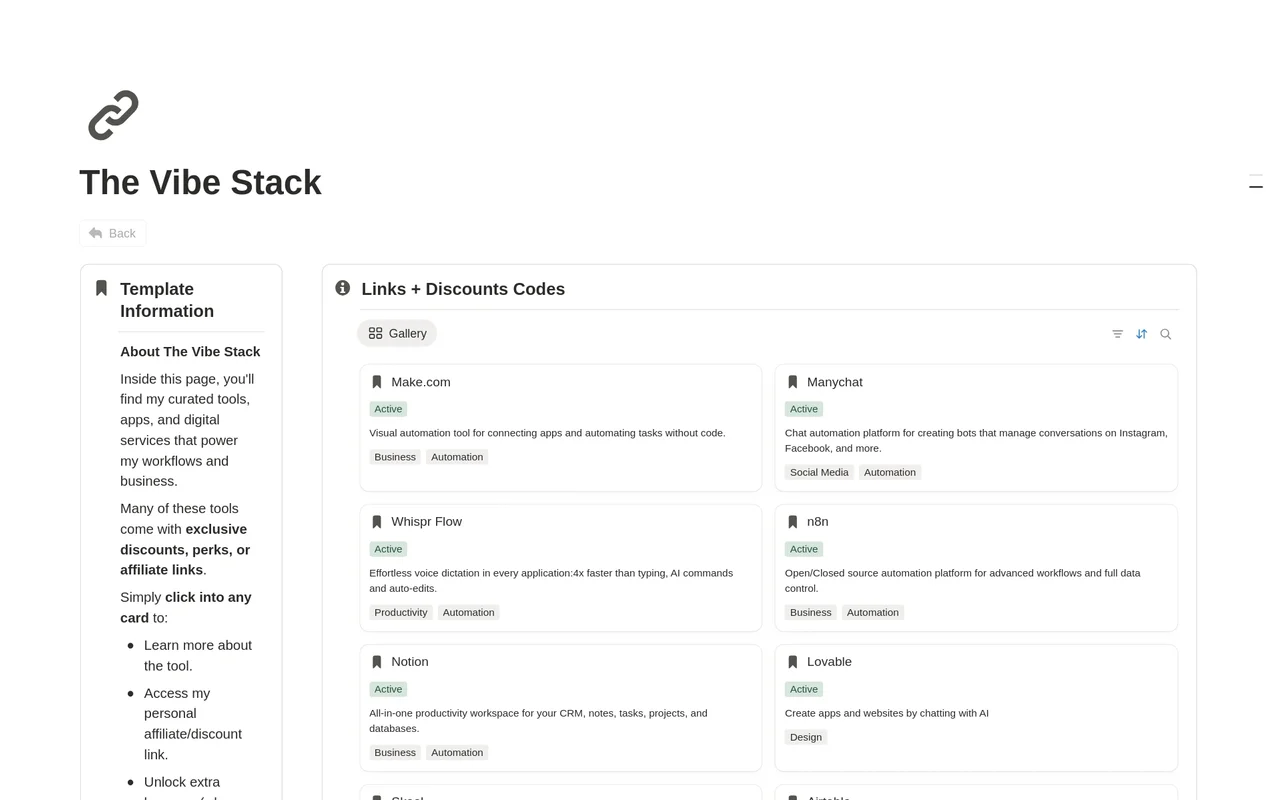Go back using the Back button
This screenshot has height=800, width=1280.
pyautogui.click(x=113, y=233)
